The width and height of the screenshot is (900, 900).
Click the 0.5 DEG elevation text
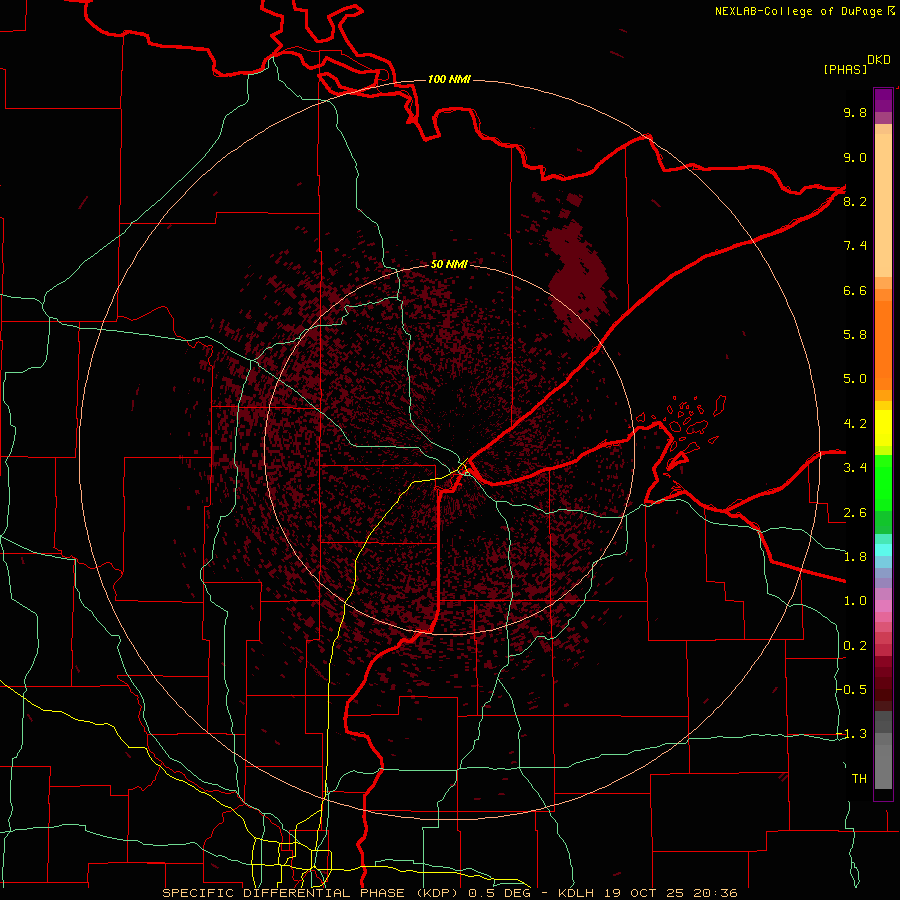point(499,893)
